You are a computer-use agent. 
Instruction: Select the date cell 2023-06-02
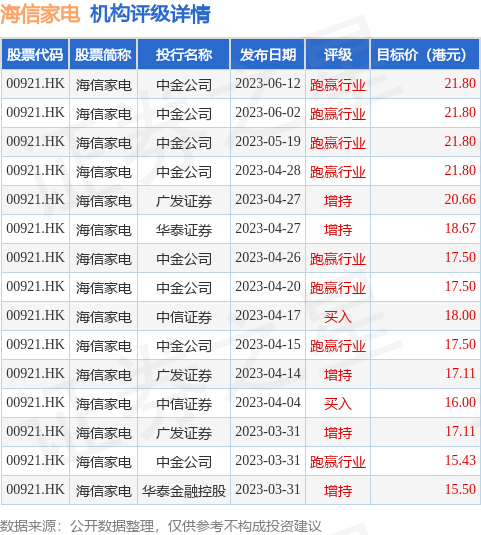(268, 113)
